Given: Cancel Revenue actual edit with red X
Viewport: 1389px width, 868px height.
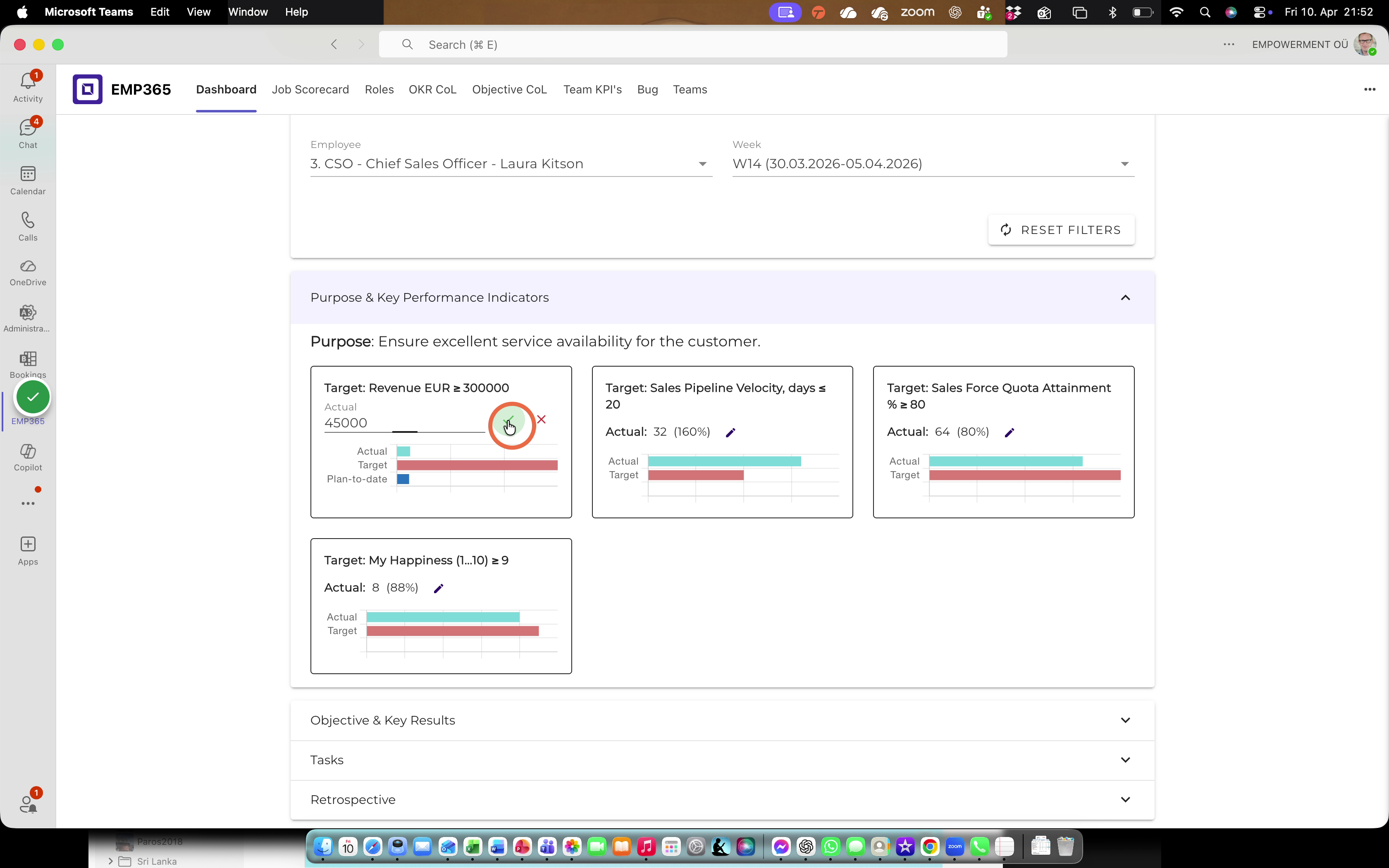Looking at the screenshot, I should pyautogui.click(x=541, y=420).
